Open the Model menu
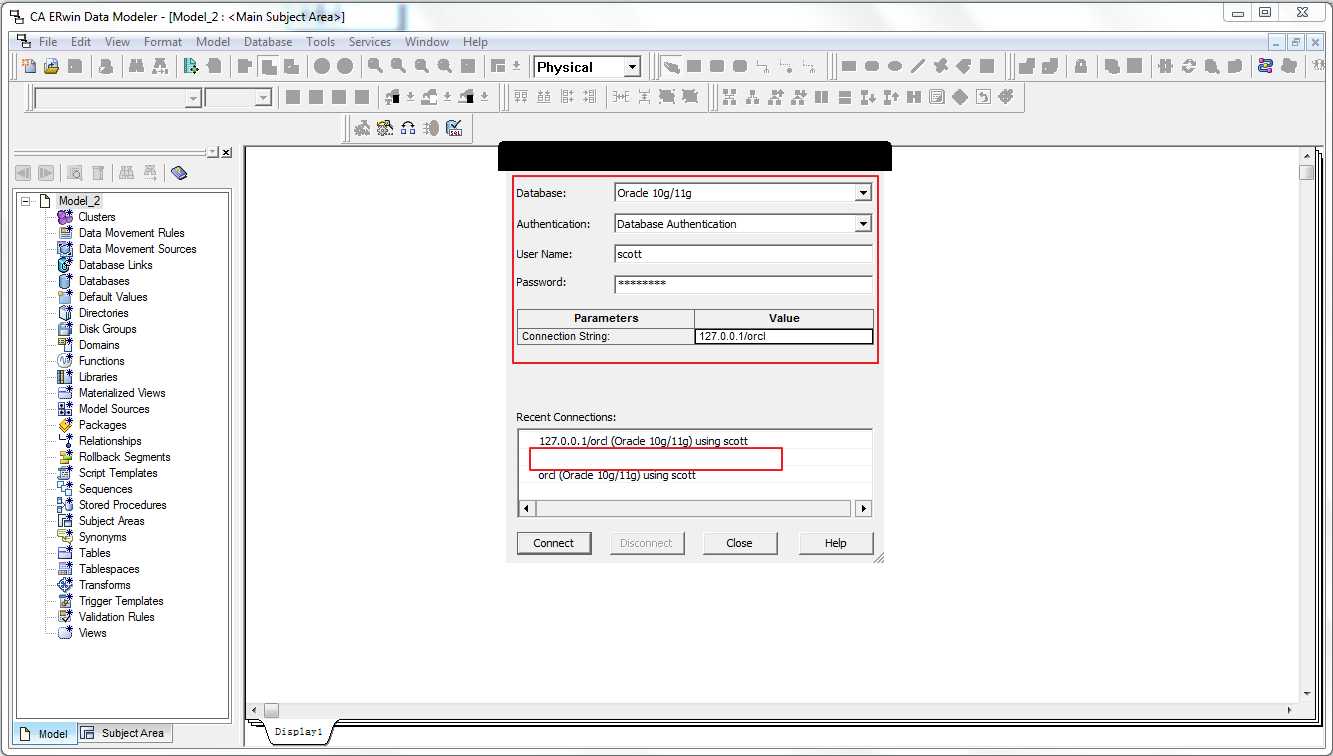The image size is (1333, 756). [213, 42]
